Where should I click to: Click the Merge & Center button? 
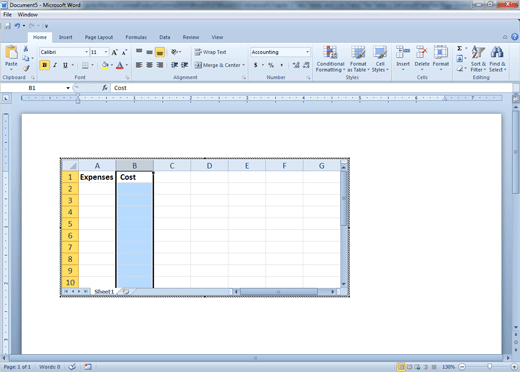220,65
